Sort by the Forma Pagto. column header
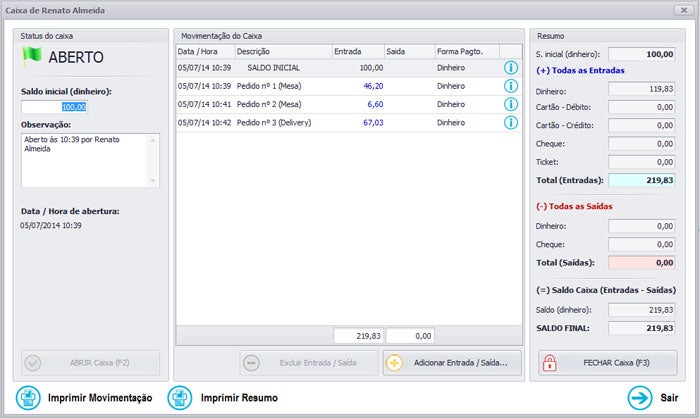This screenshot has width=700, height=419. click(467, 51)
